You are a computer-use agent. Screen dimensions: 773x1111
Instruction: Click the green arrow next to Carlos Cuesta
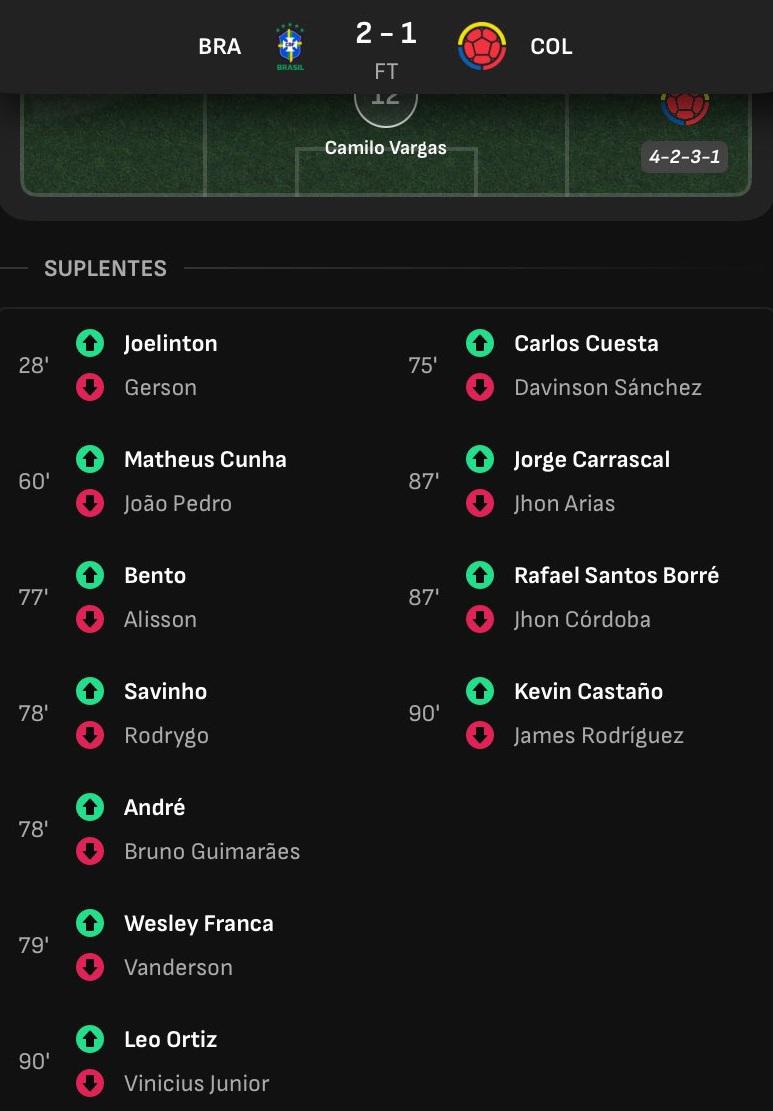tap(480, 343)
